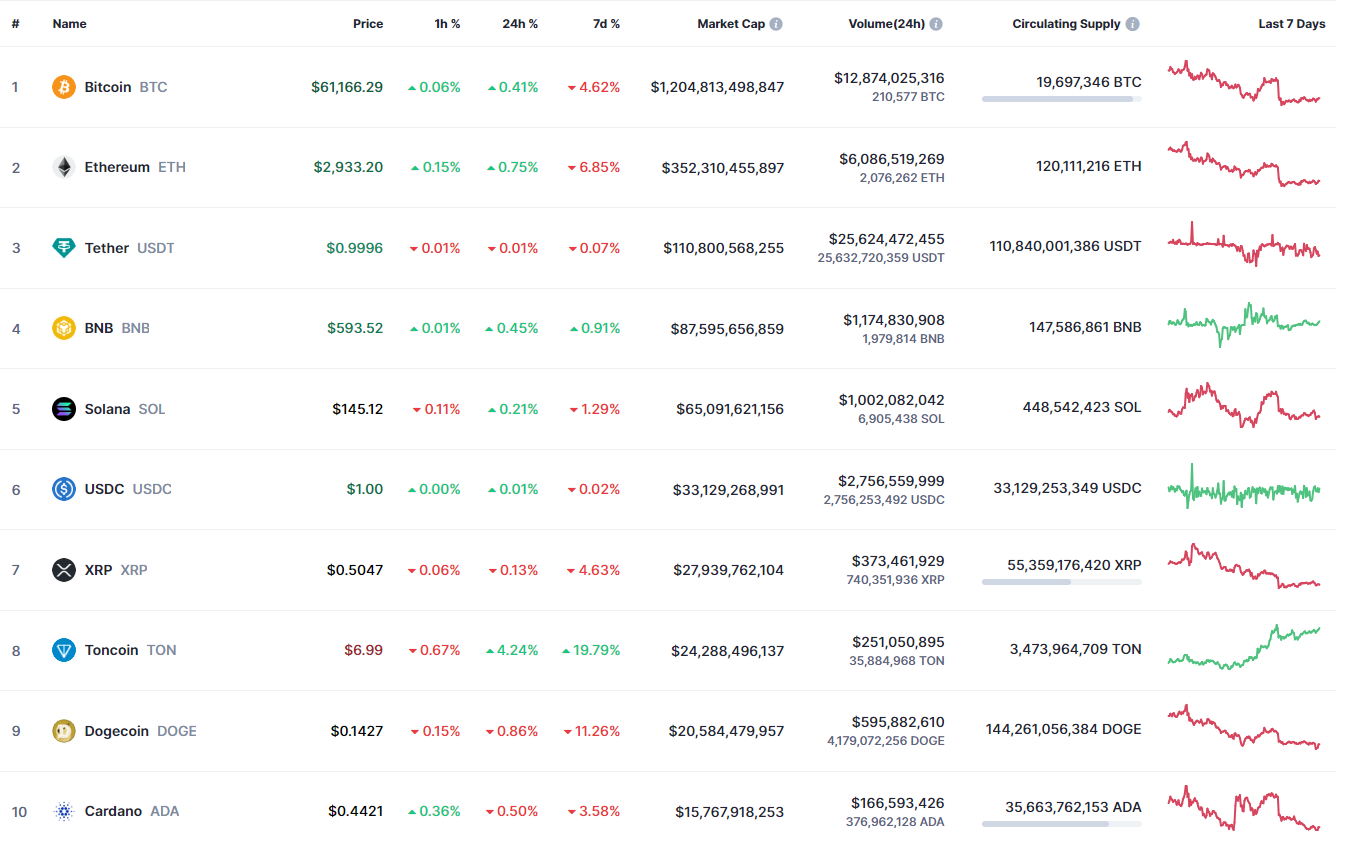Click Toncoin's green 7-day sparkline chart
The width and height of the screenshot is (1366, 842).
[x=1243, y=649]
